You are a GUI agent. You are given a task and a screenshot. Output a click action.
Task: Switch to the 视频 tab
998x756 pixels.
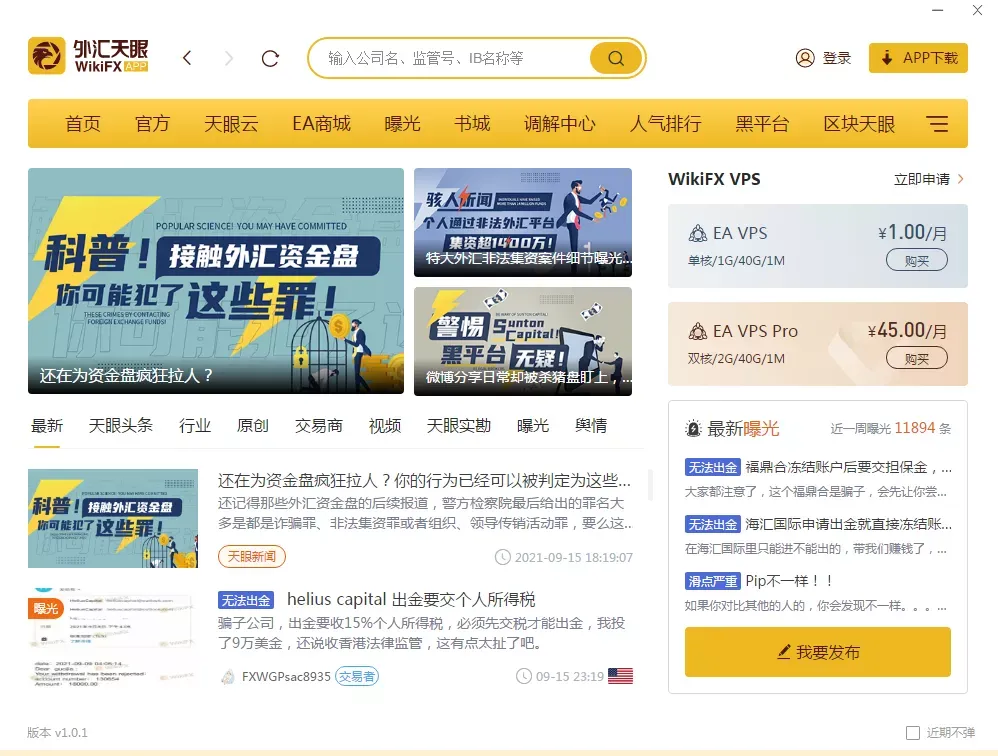tap(385, 426)
